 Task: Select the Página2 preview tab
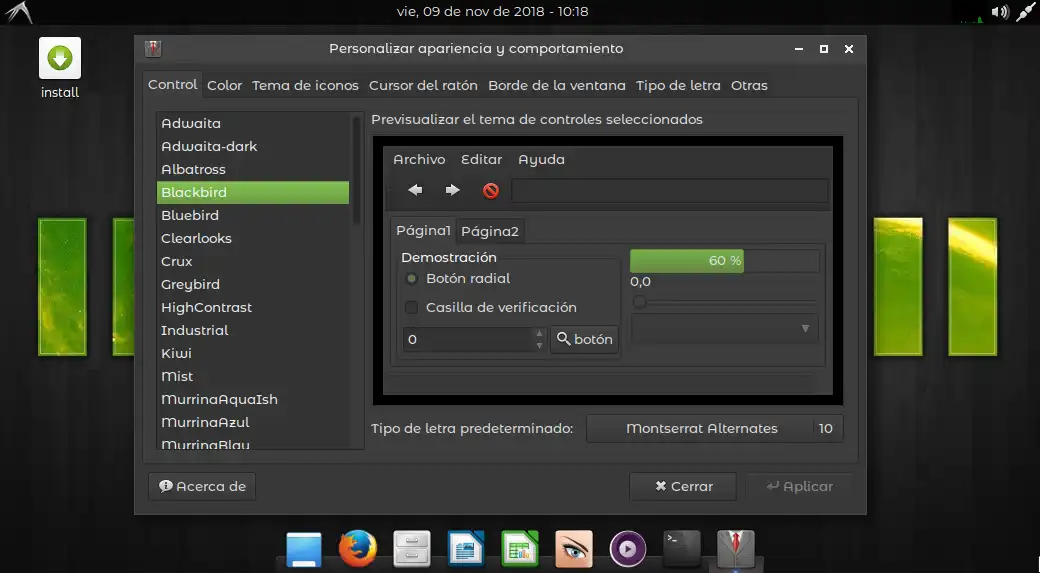(490, 231)
